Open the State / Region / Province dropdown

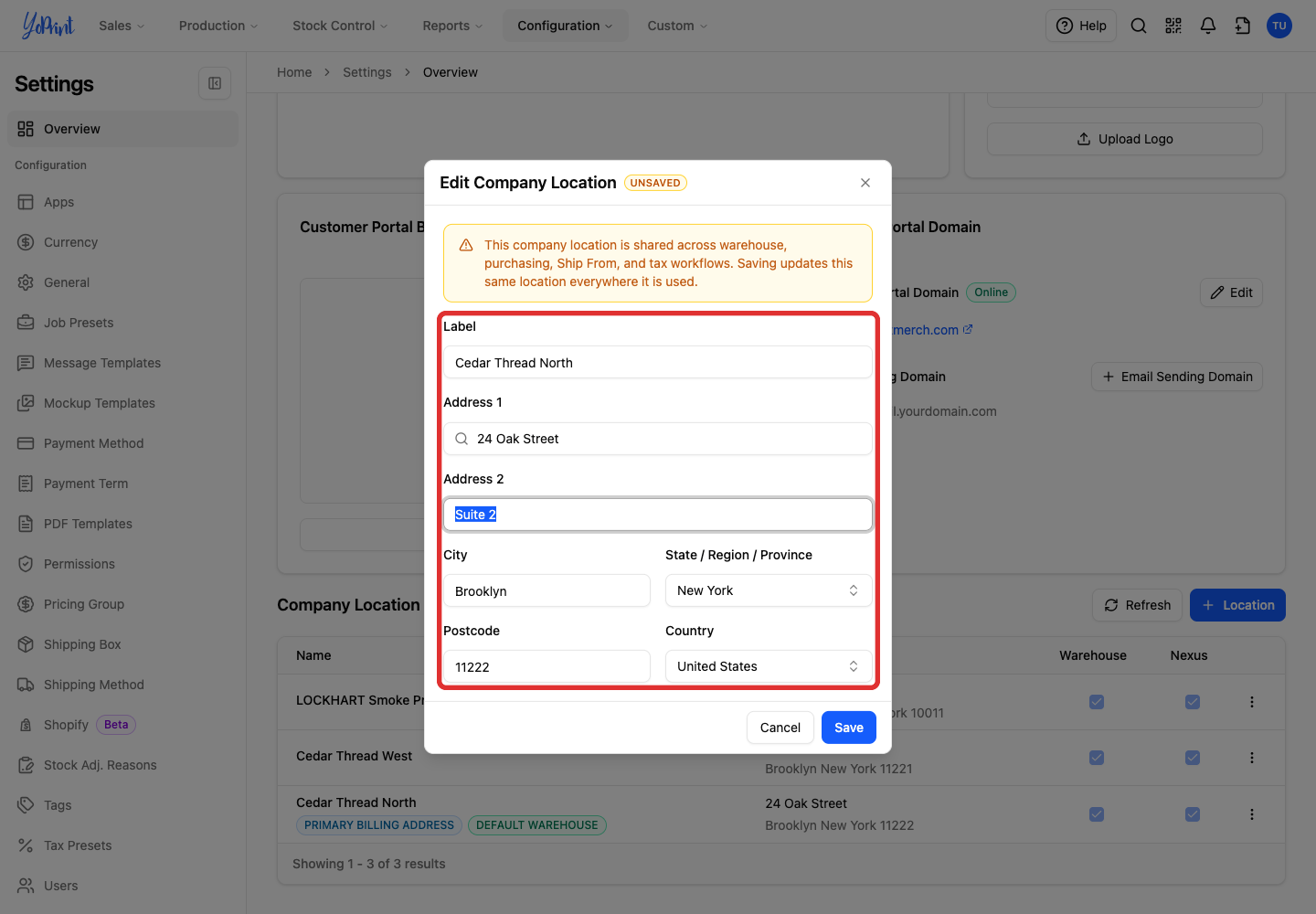point(769,590)
